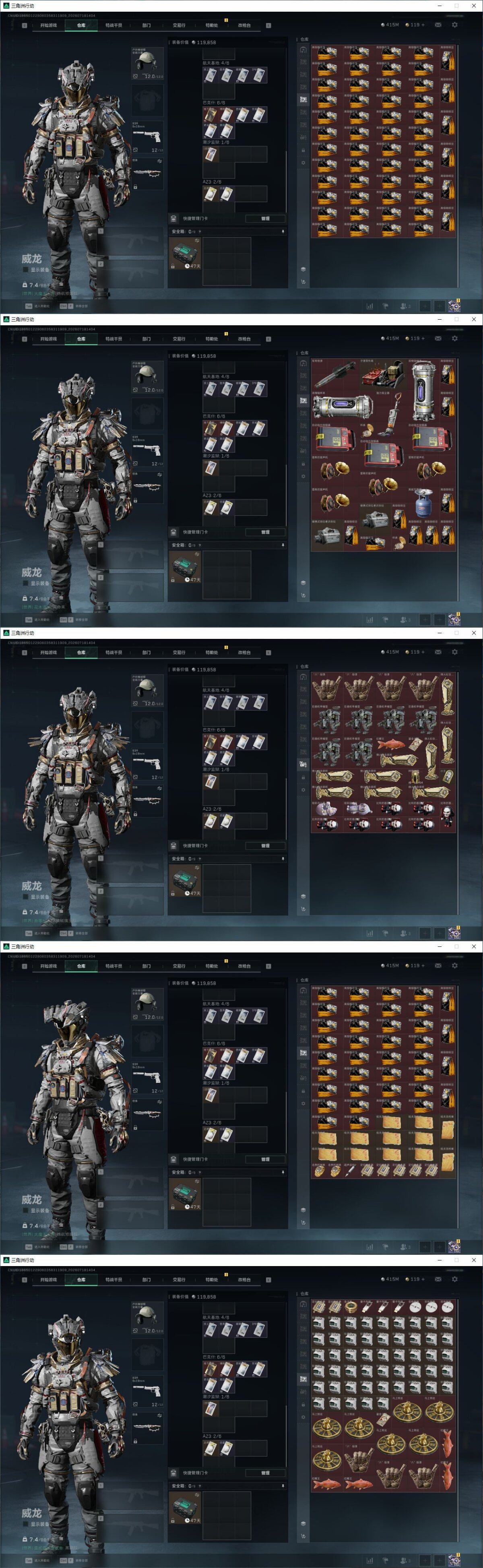This screenshot has width=483, height=1568.
Task: Open mail envelope in coffee-bean-only stash window
Action: click(x=438, y=25)
